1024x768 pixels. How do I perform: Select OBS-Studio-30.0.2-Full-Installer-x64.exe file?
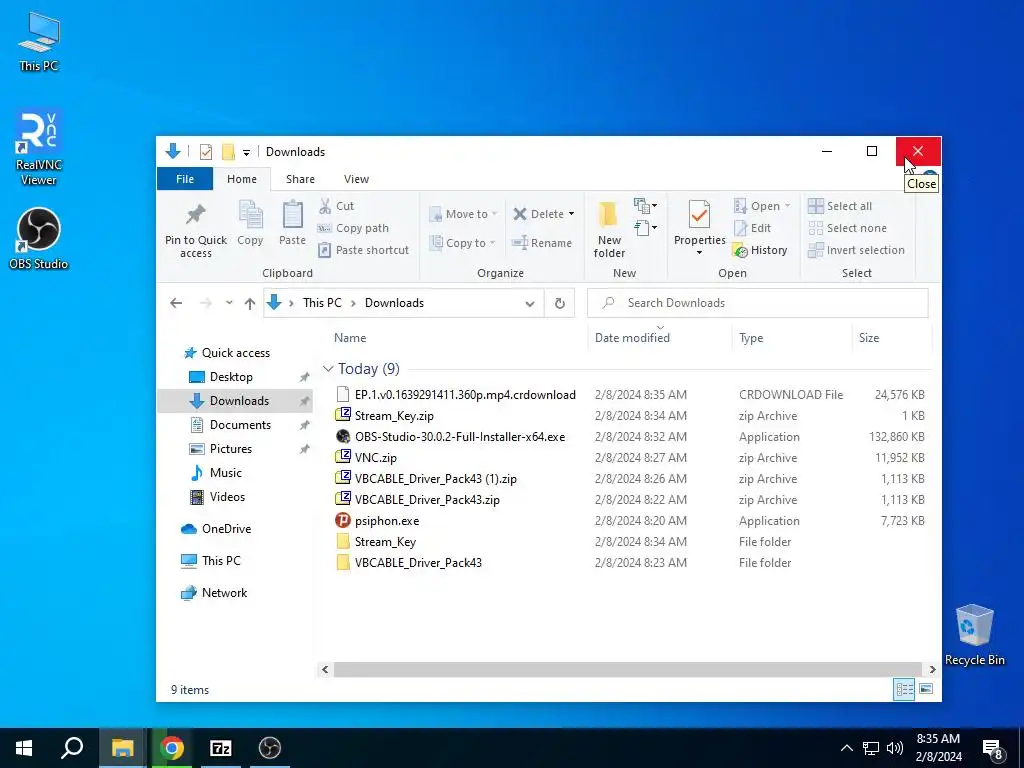[460, 437]
